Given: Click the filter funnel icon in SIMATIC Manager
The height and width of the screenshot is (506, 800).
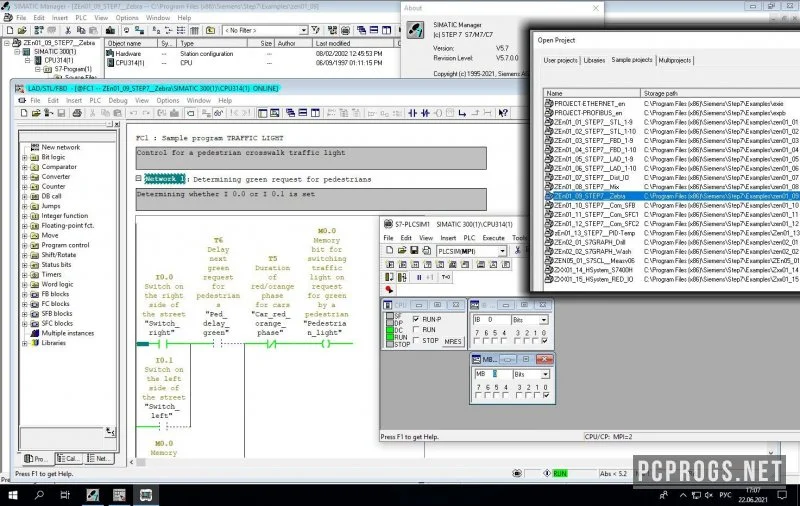Looking at the screenshot, I should [315, 31].
